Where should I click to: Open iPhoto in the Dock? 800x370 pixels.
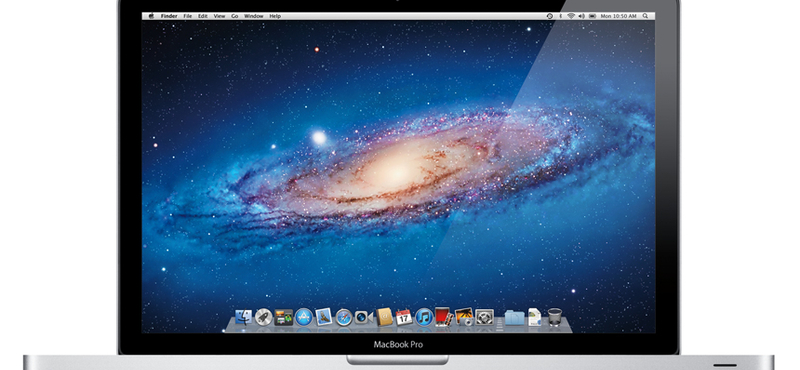pos(464,316)
